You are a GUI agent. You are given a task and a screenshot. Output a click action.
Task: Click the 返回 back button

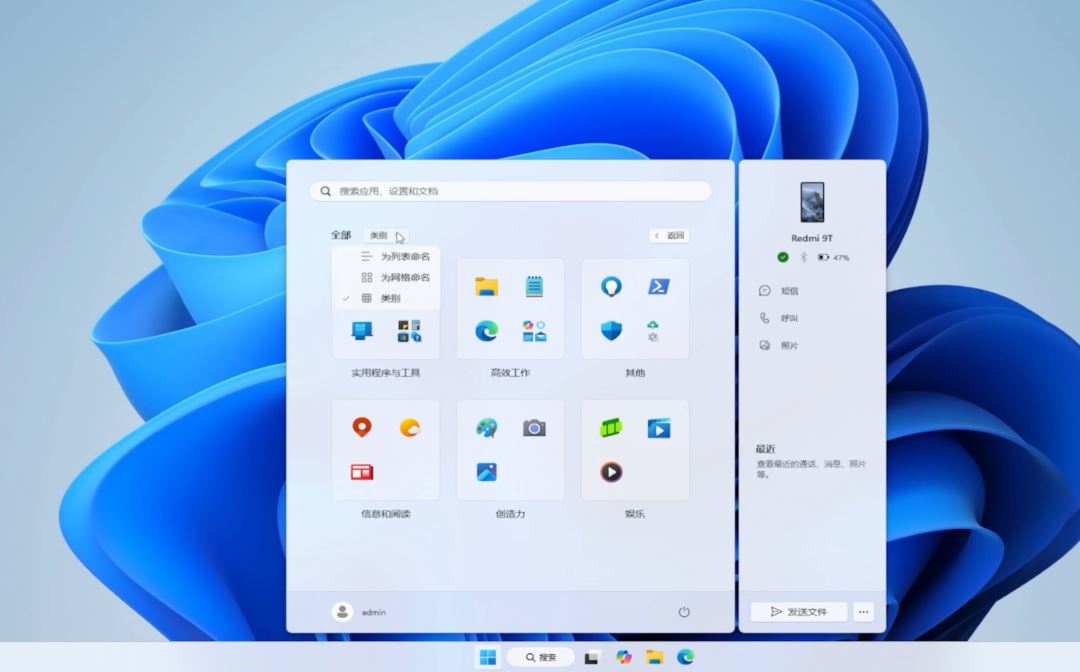(x=669, y=236)
